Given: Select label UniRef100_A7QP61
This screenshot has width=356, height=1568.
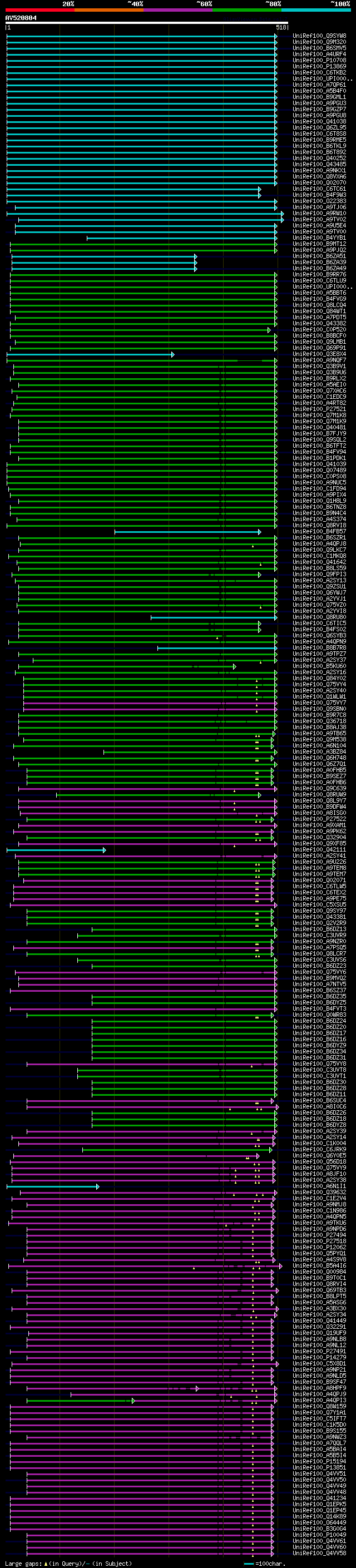Looking at the screenshot, I should point(319,85).
